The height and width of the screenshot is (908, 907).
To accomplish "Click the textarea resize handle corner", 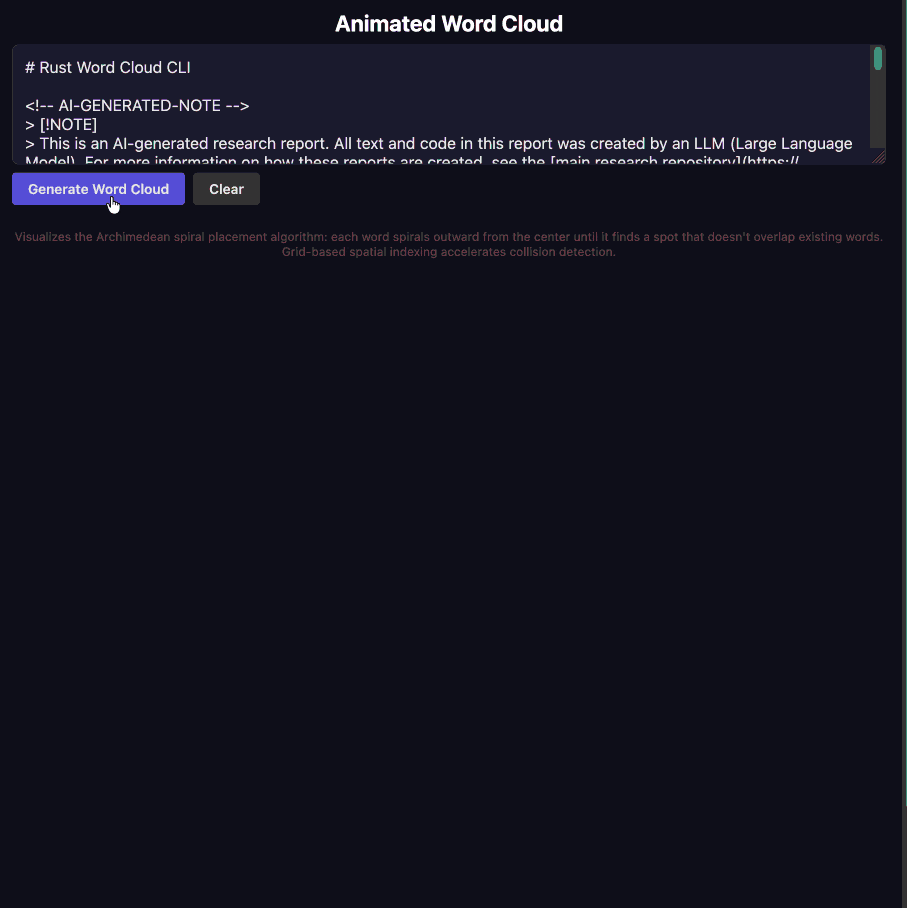I will (878, 157).
